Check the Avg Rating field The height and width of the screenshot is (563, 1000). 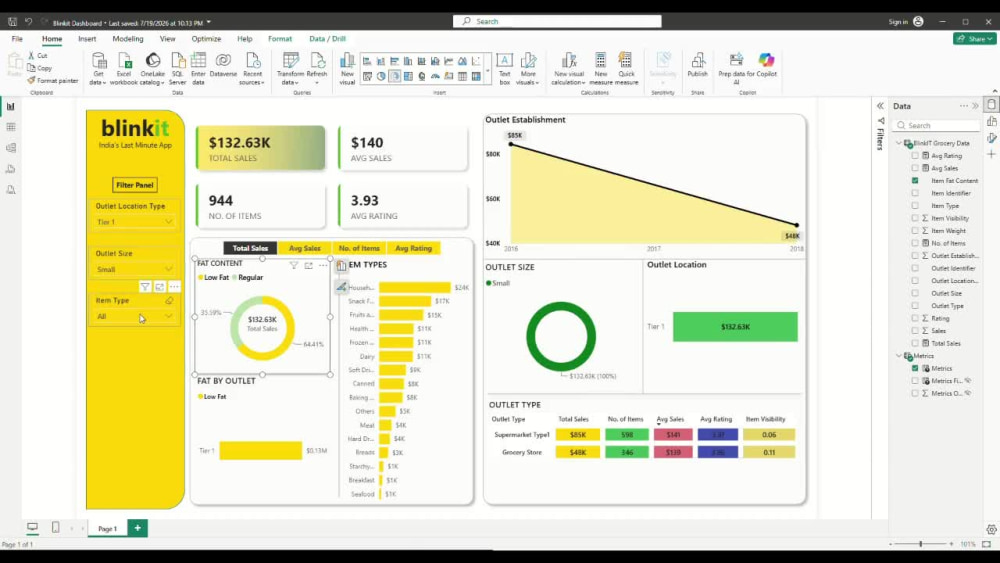pos(915,156)
